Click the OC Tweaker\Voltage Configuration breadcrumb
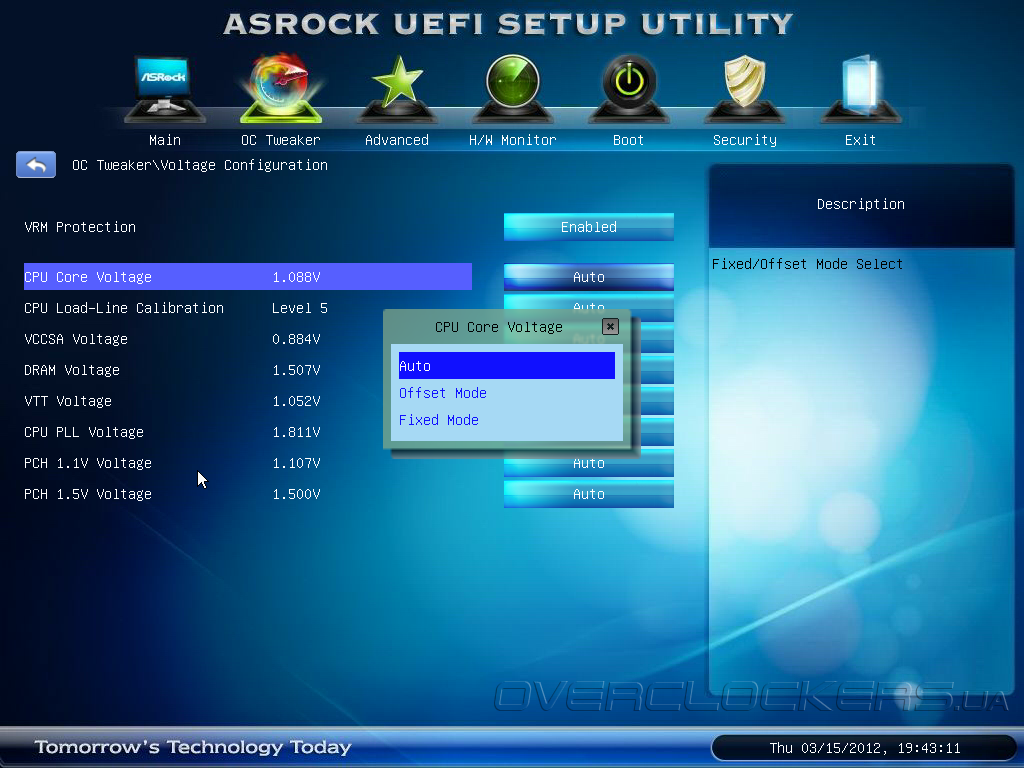 coord(200,165)
